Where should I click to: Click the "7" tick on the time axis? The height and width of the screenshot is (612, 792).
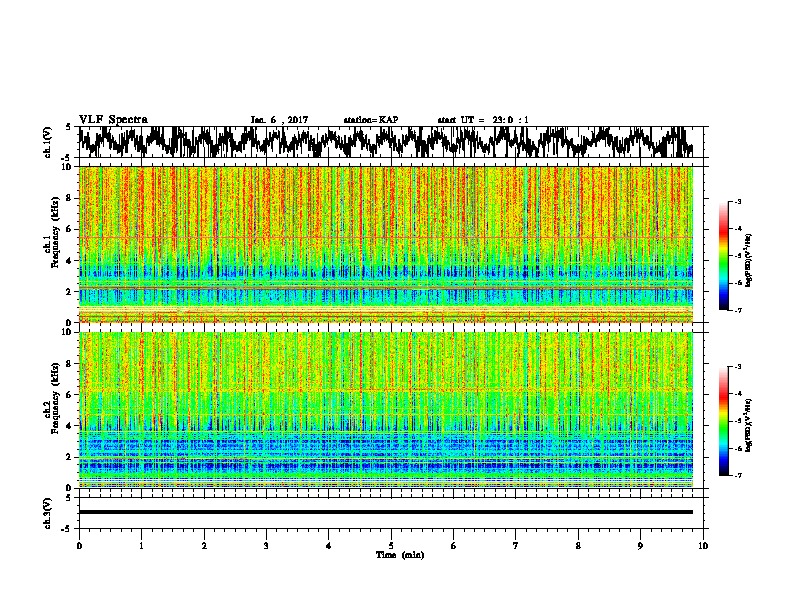tap(516, 546)
